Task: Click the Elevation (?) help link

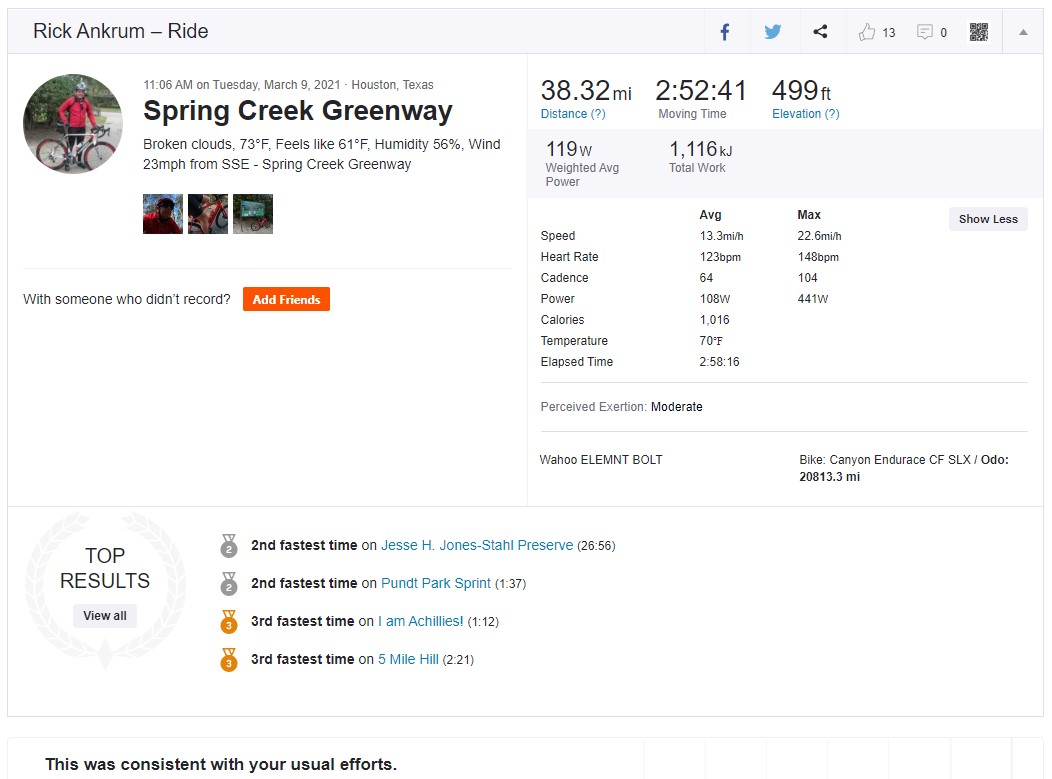Action: (806, 114)
